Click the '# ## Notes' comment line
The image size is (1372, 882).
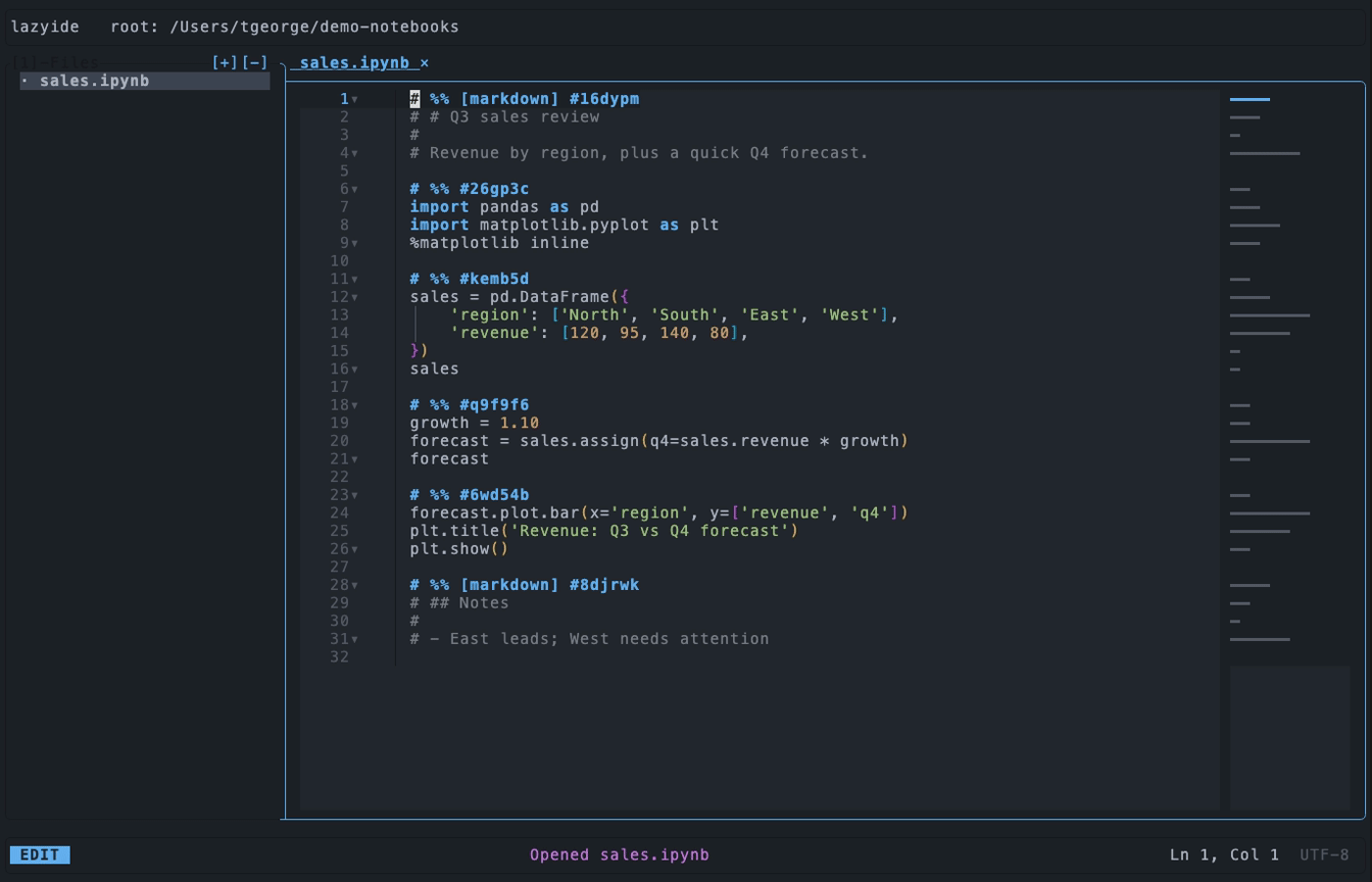pyautogui.click(x=460, y=603)
